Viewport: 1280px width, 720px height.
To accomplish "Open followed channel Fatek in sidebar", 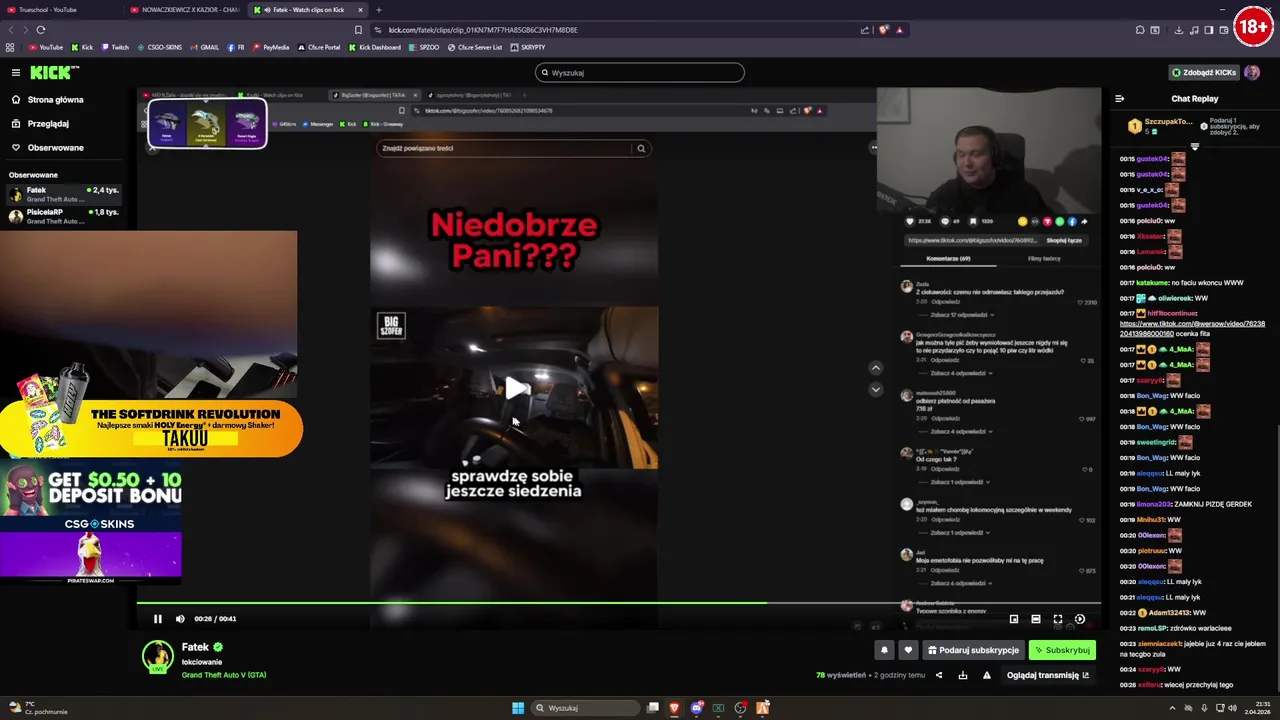I will pos(64,194).
